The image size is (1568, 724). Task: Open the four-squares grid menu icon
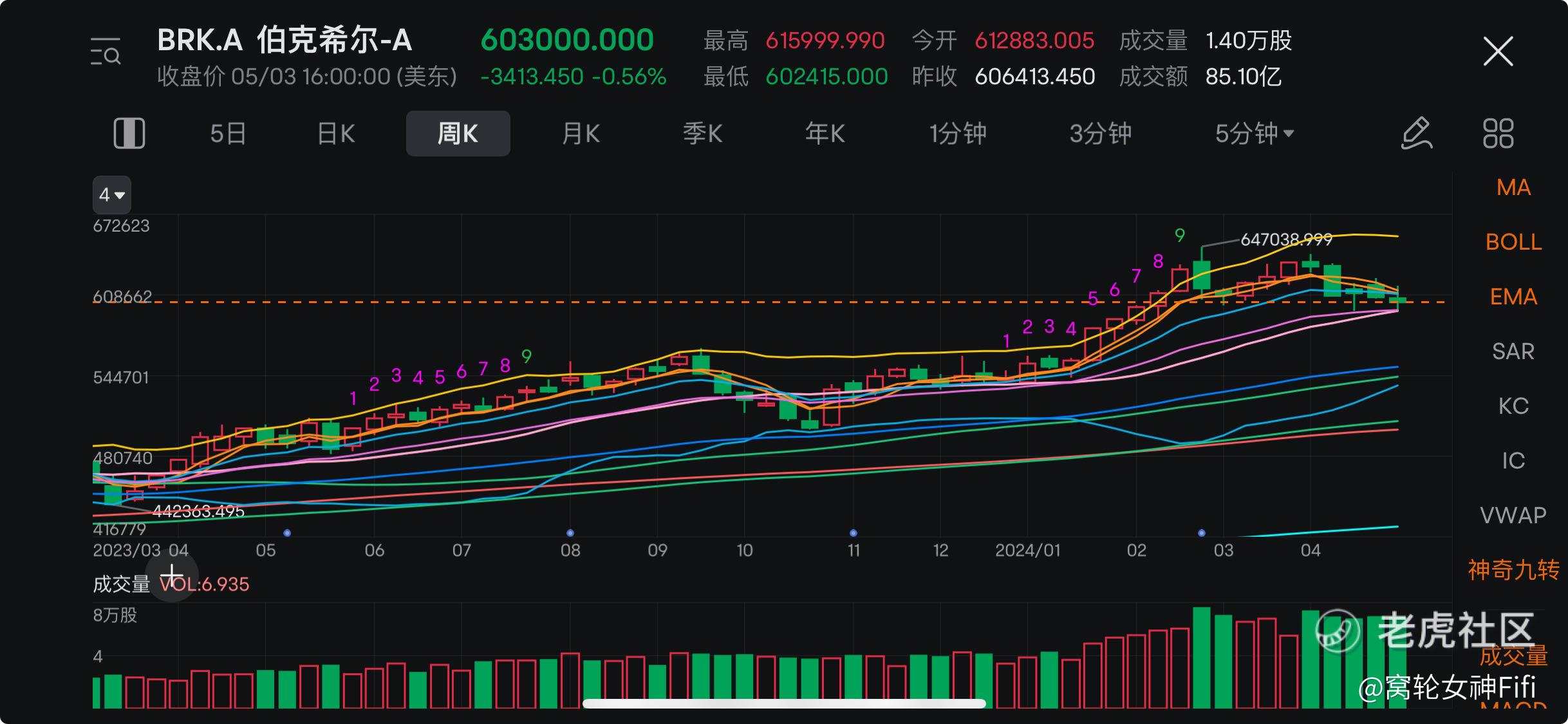[1498, 134]
